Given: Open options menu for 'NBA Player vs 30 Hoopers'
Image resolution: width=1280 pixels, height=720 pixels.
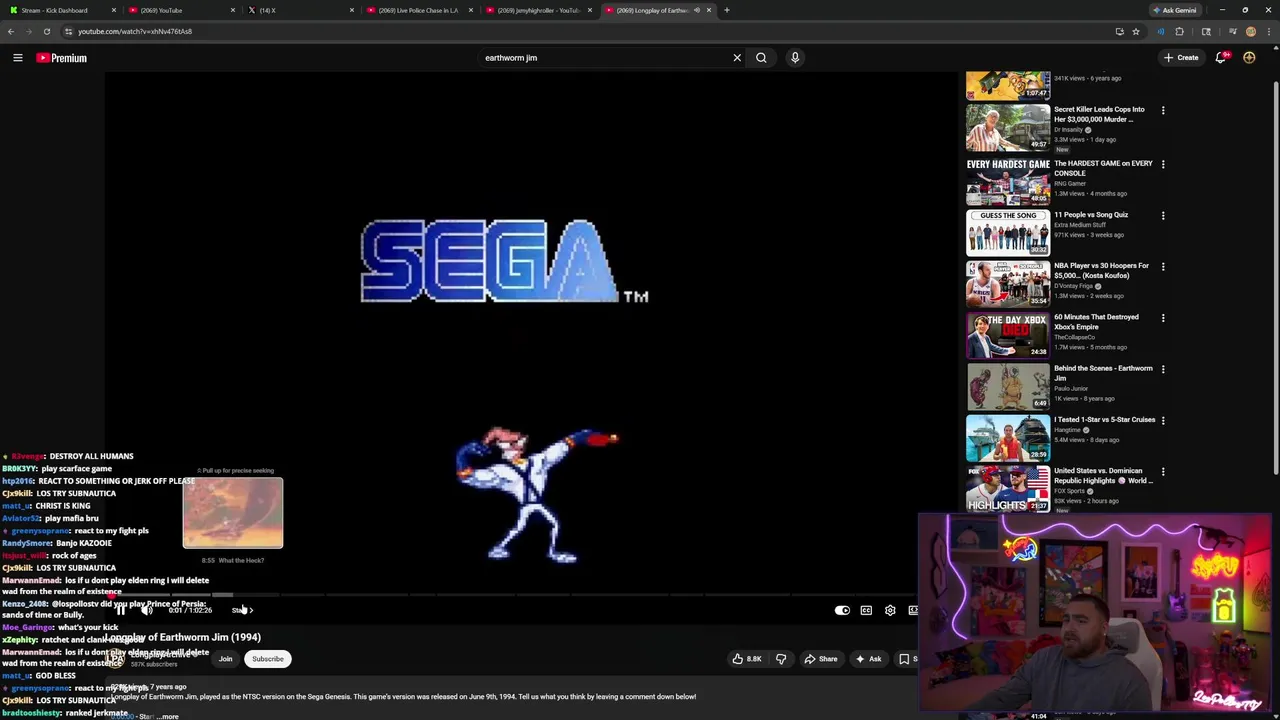Looking at the screenshot, I should coord(1163,266).
